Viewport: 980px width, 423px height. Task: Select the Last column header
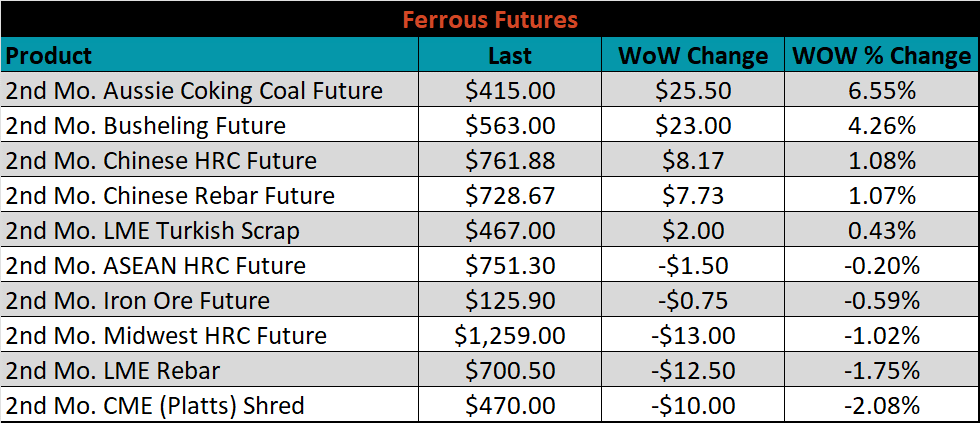point(510,55)
